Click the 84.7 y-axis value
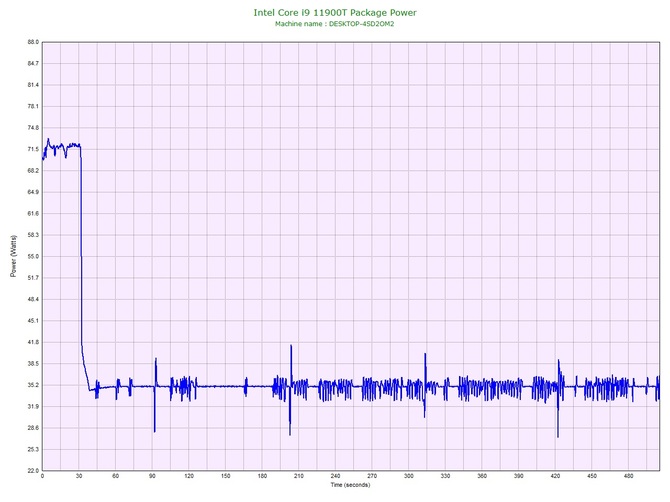This screenshot has width=670, height=502. pyautogui.click(x=33, y=63)
